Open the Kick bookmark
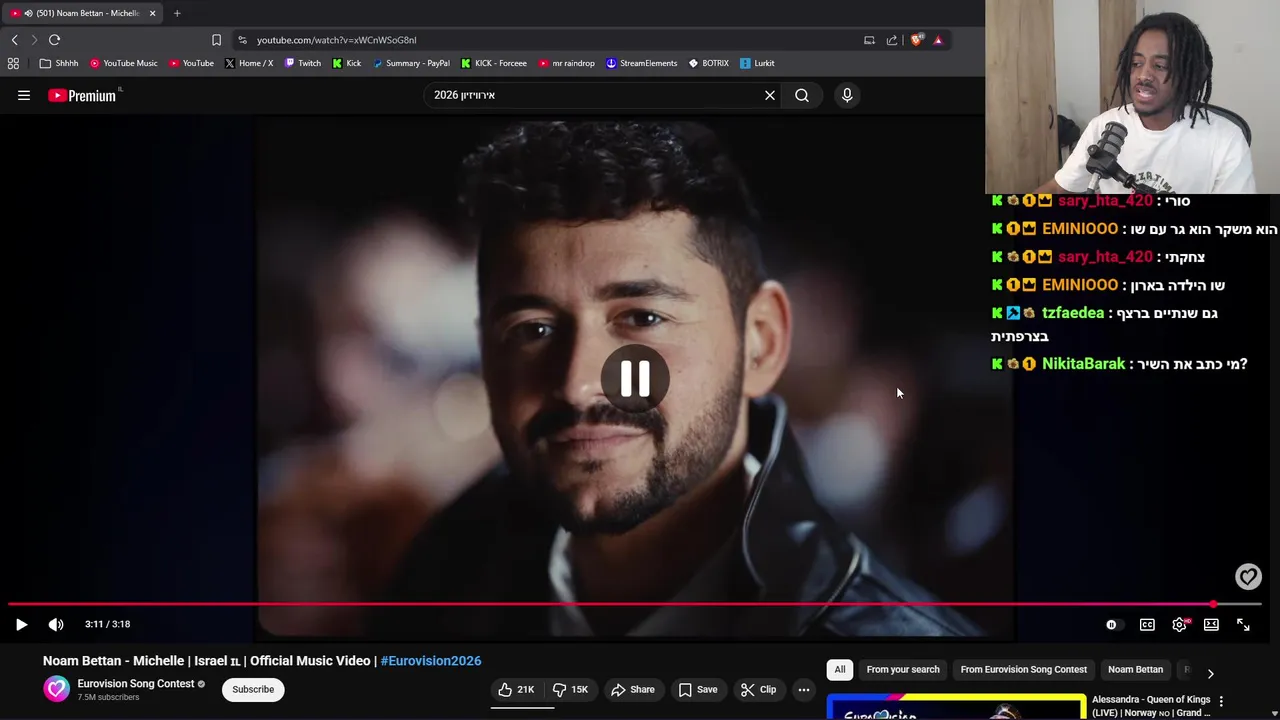This screenshot has height=720, width=1280. tap(347, 63)
